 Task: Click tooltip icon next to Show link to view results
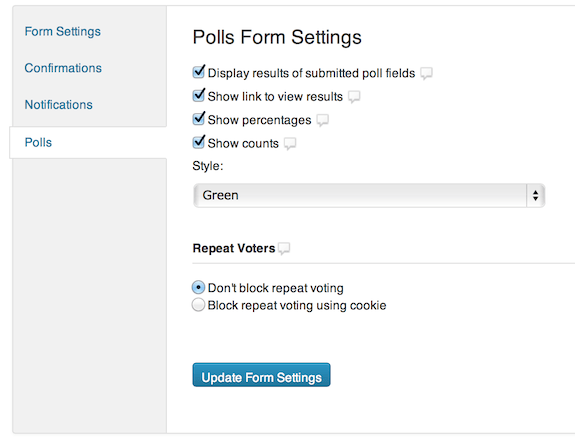354,97
